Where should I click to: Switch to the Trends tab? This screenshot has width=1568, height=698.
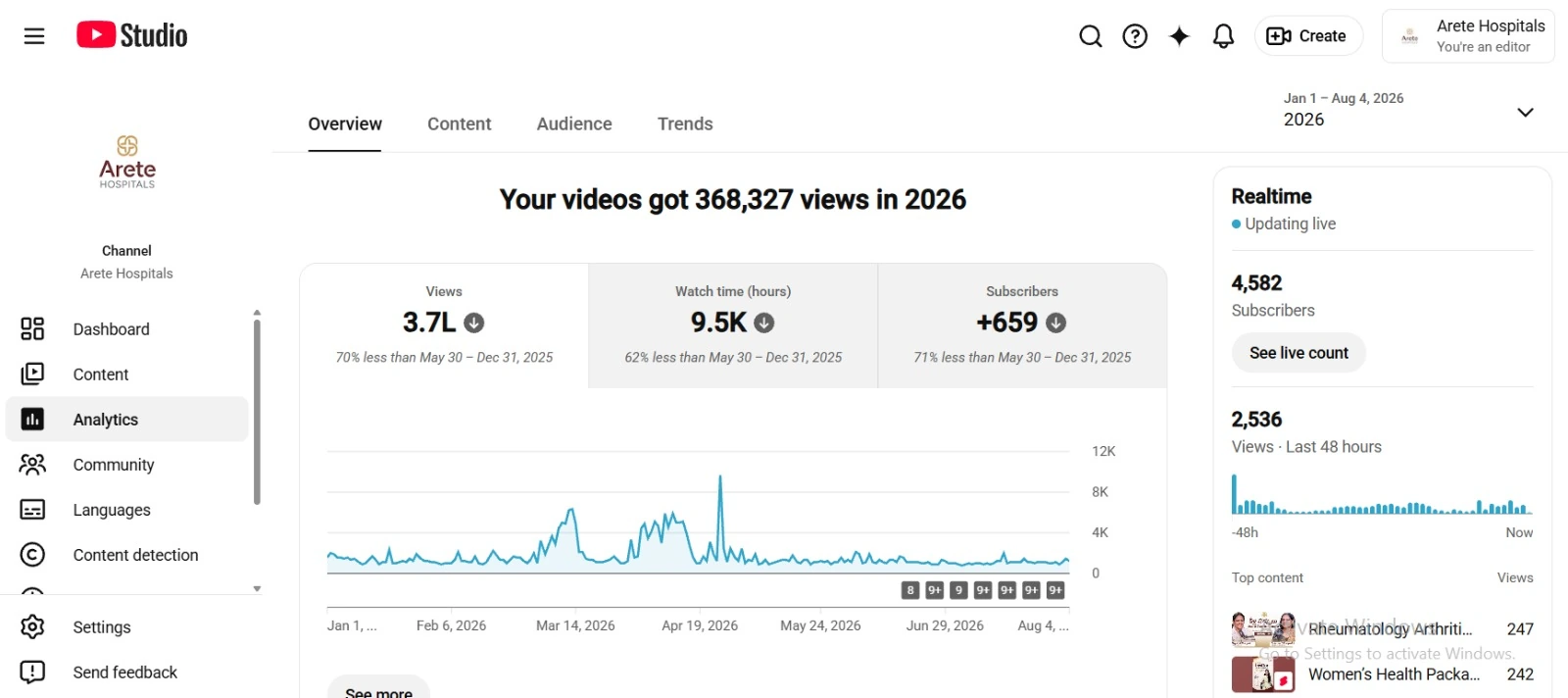(685, 125)
